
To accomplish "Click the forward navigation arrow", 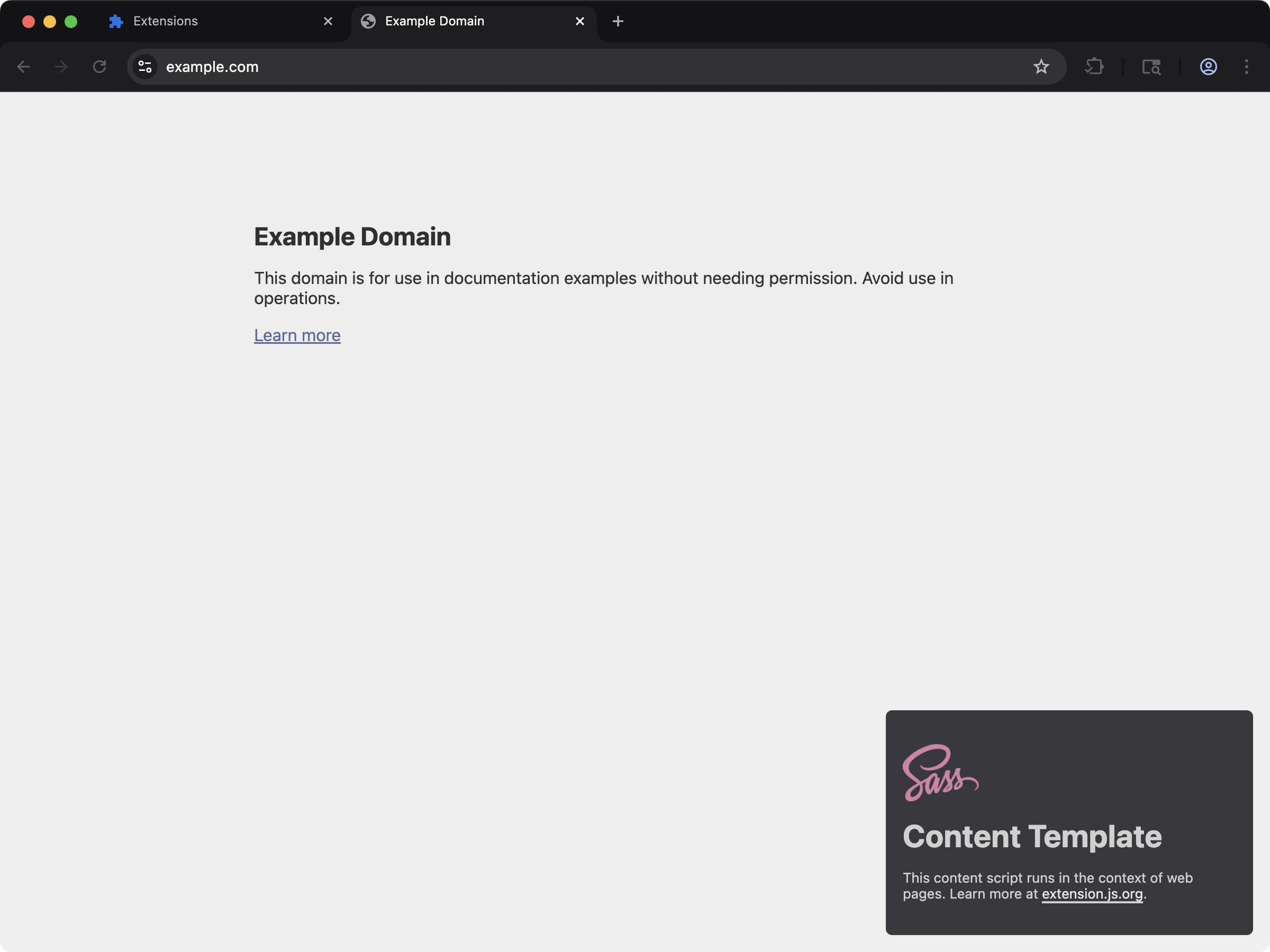I will pos(60,67).
